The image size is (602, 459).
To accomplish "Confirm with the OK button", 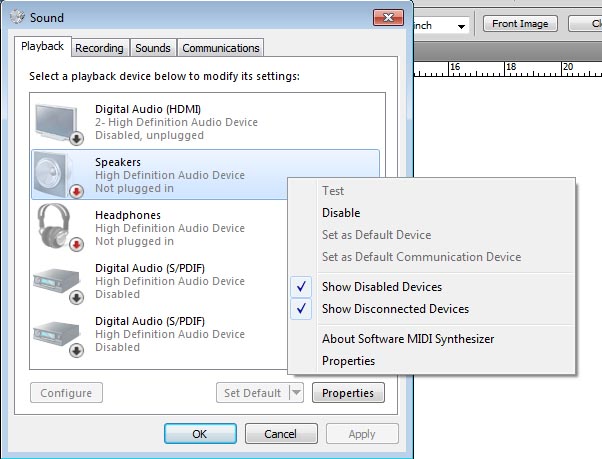I will pos(200,434).
